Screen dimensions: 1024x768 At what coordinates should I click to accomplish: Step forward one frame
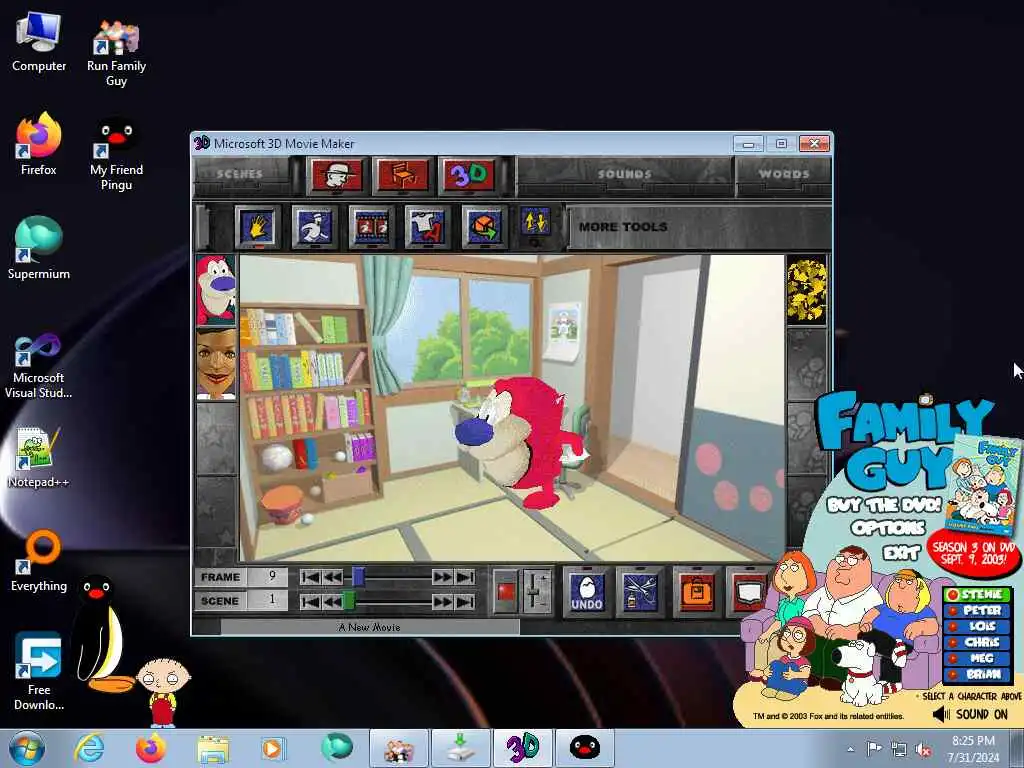(442, 577)
